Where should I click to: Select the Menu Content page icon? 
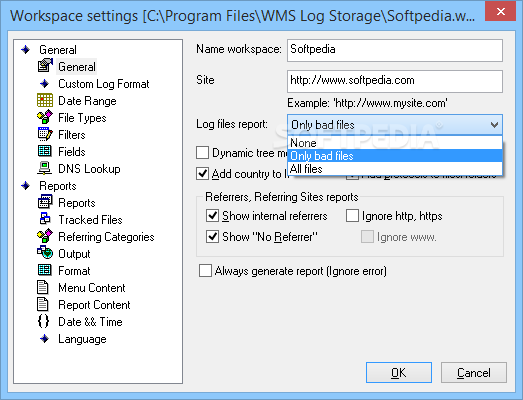(43, 288)
